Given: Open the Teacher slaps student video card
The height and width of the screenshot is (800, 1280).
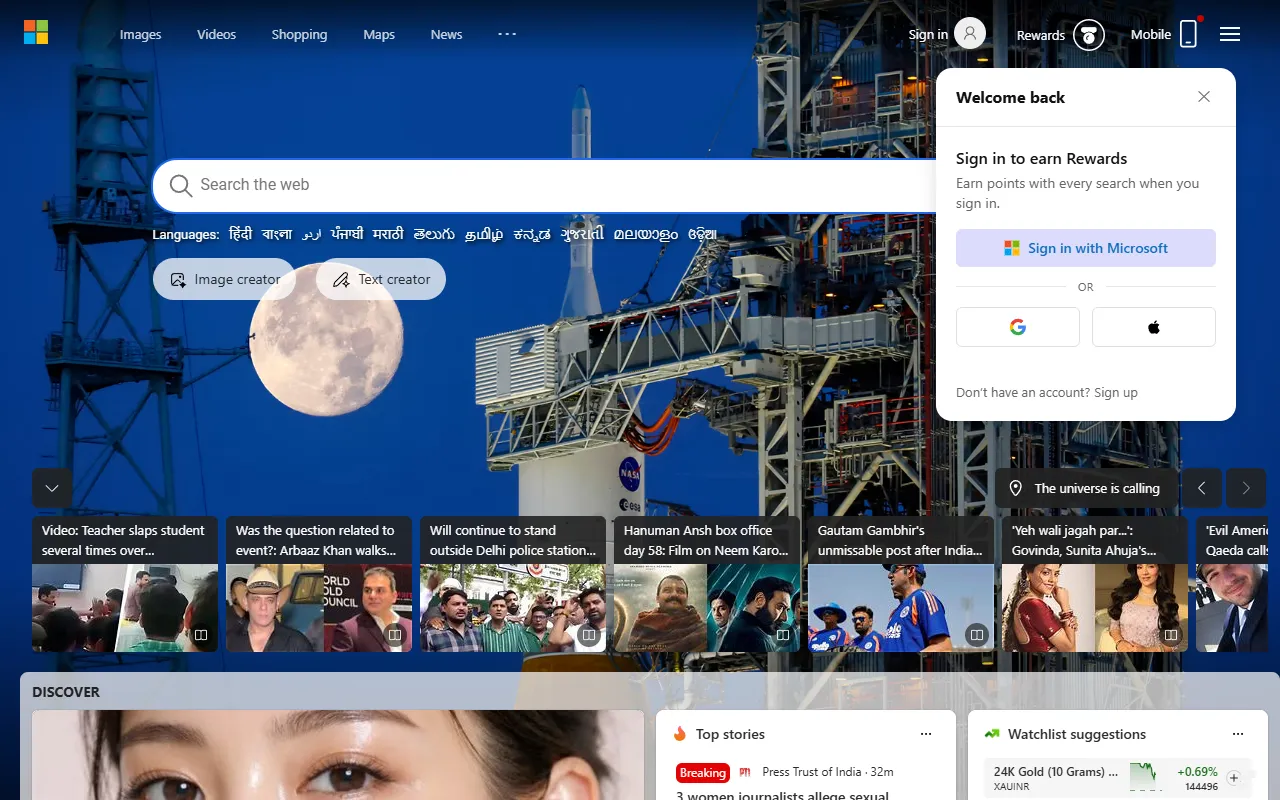Looking at the screenshot, I should tap(125, 584).
